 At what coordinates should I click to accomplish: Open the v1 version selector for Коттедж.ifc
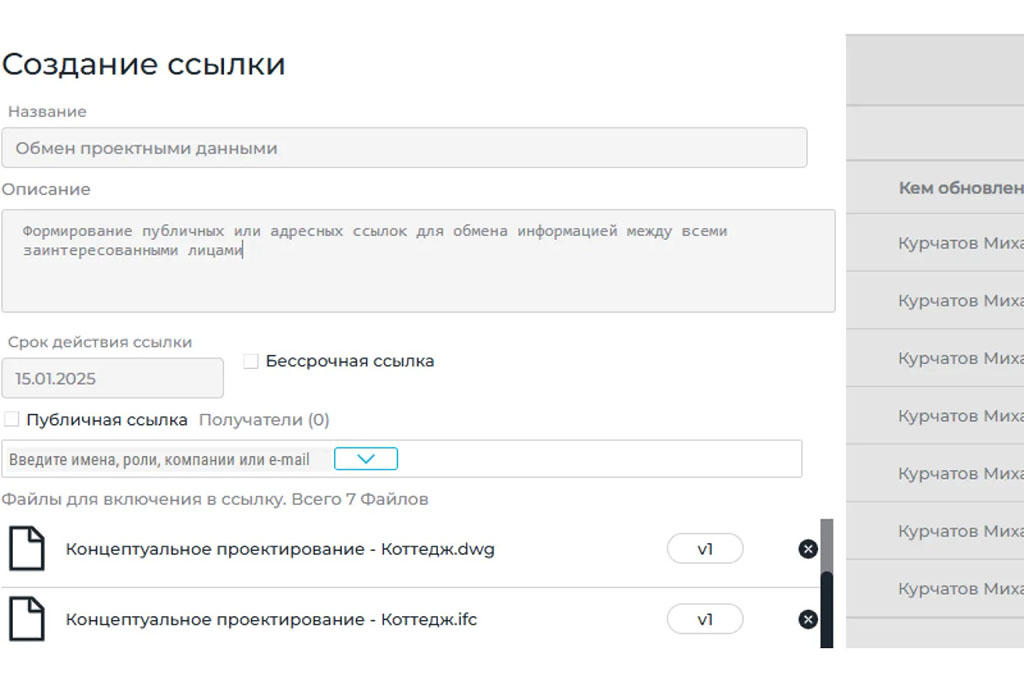tap(705, 620)
